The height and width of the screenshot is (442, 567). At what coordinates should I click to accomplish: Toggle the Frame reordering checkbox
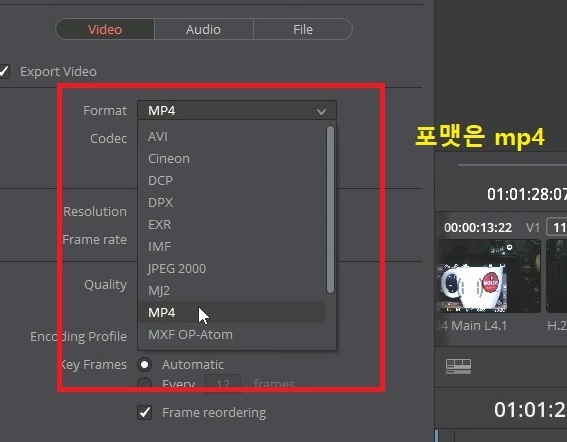145,412
